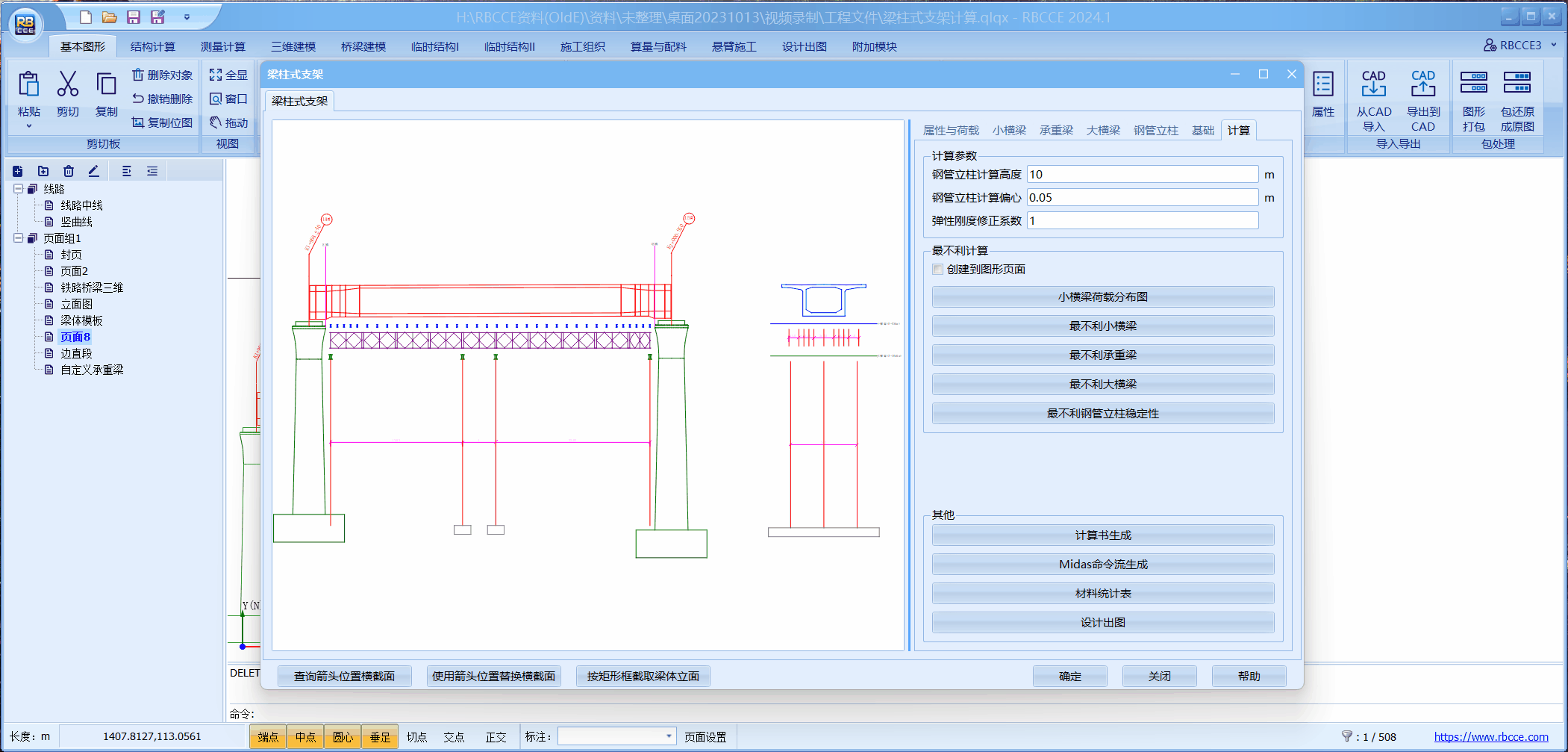Click the 图形打包 package icon
This screenshot has height=752, width=1568.
click(x=1473, y=83)
